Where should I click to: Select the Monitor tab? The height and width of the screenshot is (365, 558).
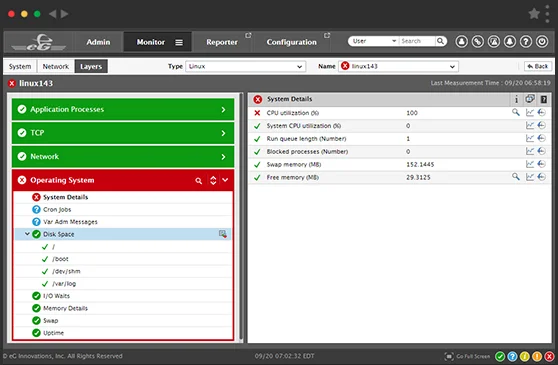151,42
